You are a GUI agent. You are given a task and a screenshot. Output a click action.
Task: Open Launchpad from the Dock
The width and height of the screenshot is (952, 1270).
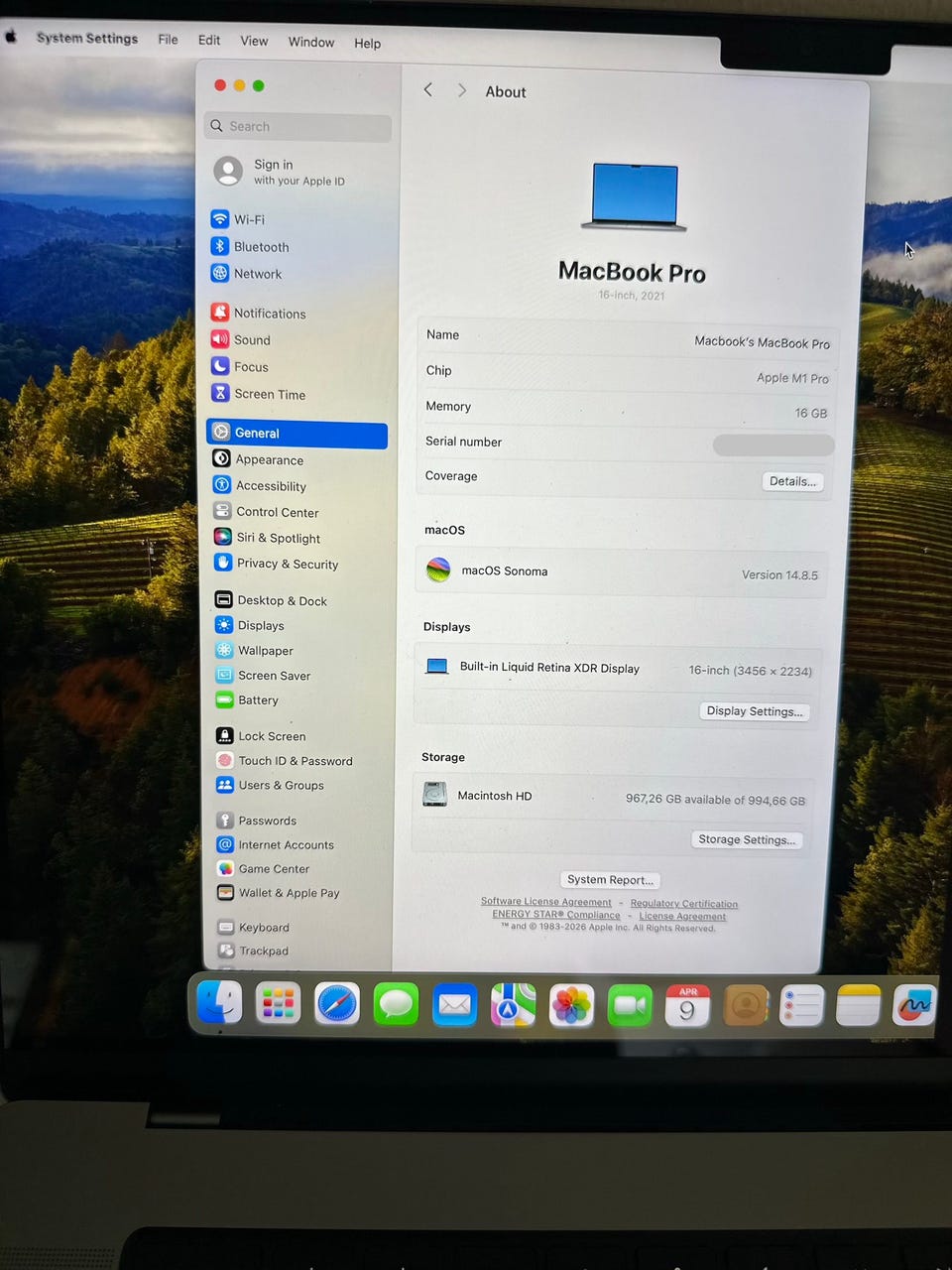(x=278, y=1005)
